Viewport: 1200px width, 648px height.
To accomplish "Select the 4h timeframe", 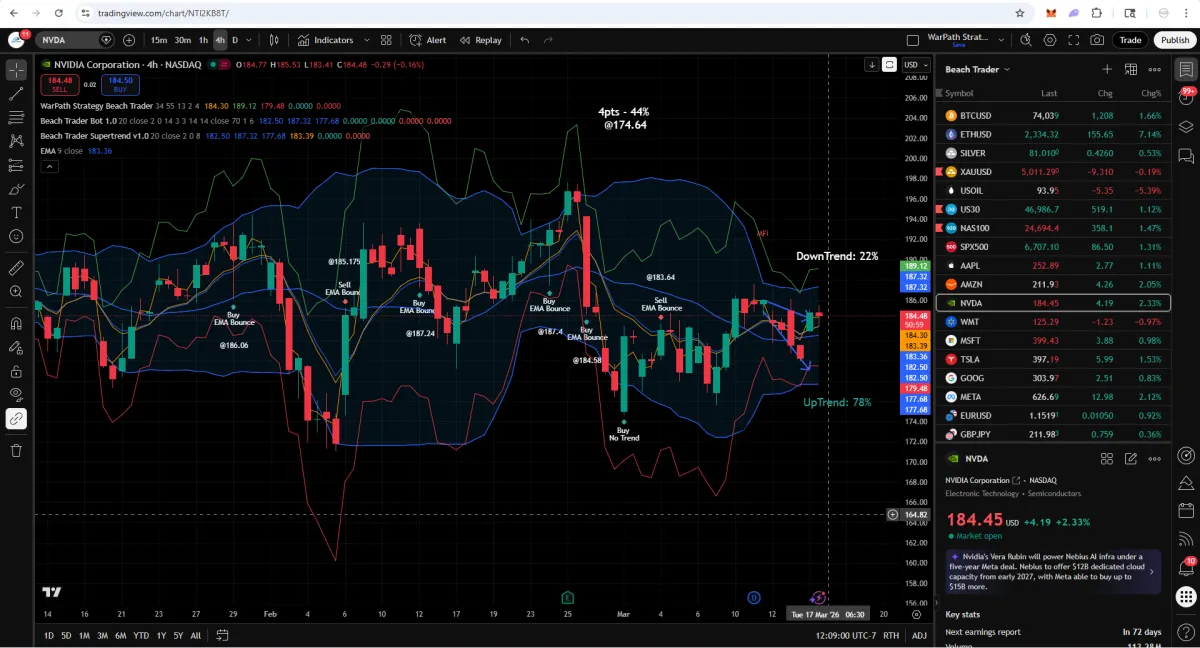I will [220, 40].
